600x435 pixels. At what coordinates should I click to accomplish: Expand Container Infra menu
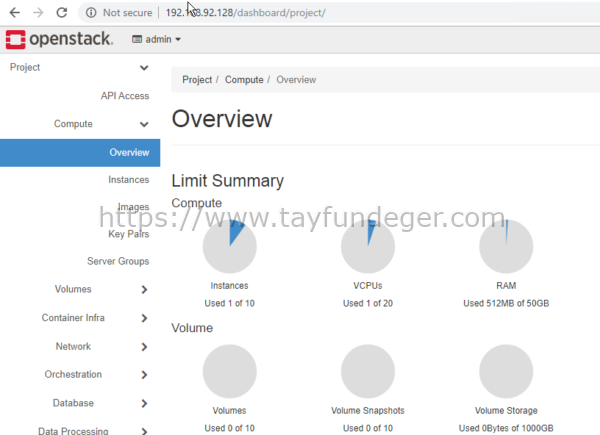[144, 318]
